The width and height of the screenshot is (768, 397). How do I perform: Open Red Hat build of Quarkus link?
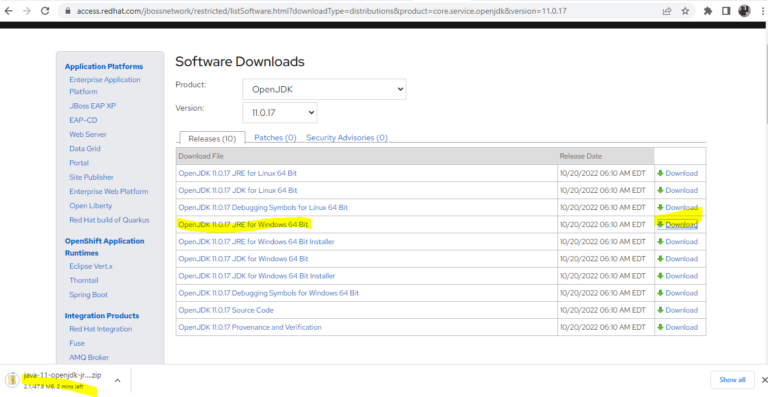pos(109,220)
